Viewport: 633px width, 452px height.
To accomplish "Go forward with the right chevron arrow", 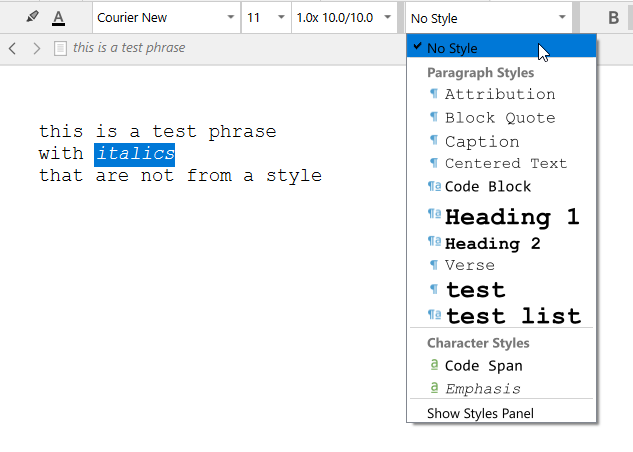I will pos(36,48).
